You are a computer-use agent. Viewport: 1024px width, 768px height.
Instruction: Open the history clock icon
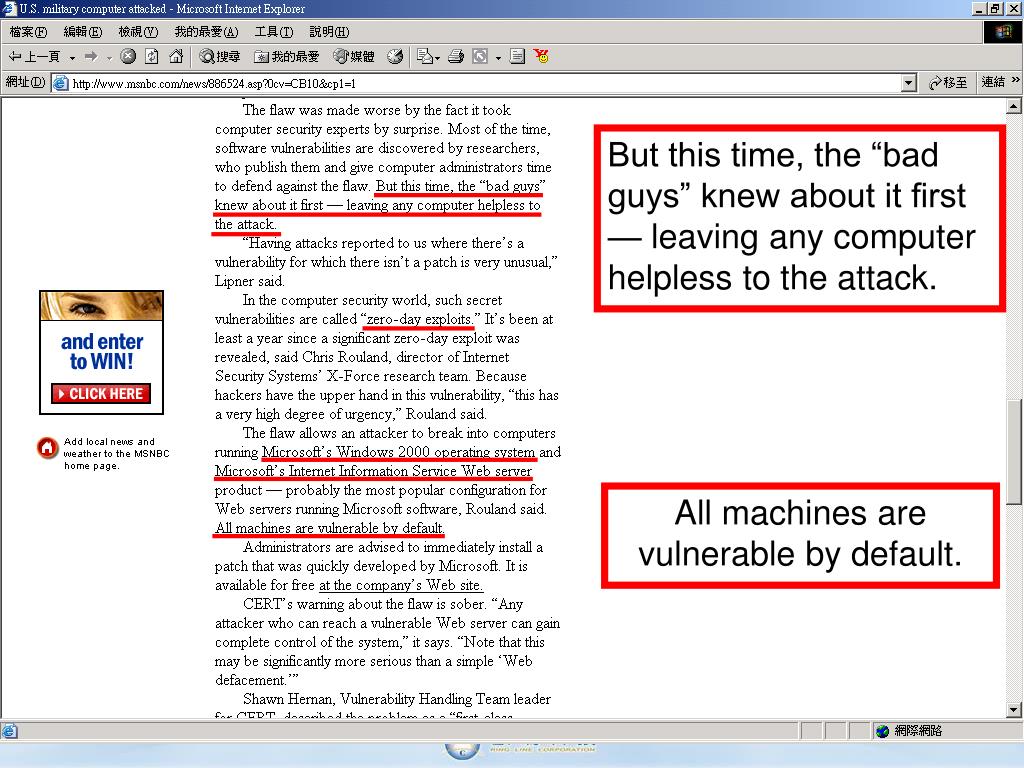click(394, 57)
